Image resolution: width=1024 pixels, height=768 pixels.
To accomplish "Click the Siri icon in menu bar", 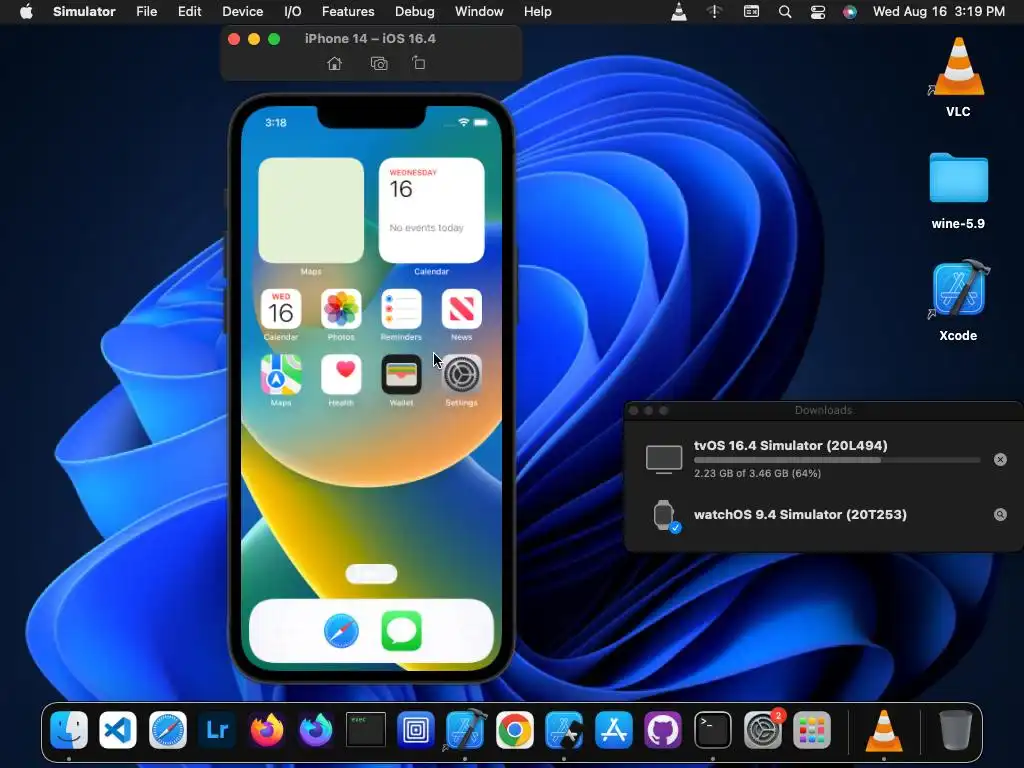I will click(850, 12).
